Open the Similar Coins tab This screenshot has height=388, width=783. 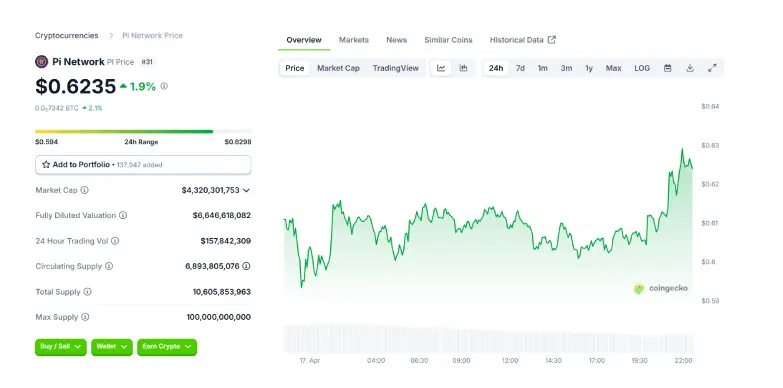(448, 40)
